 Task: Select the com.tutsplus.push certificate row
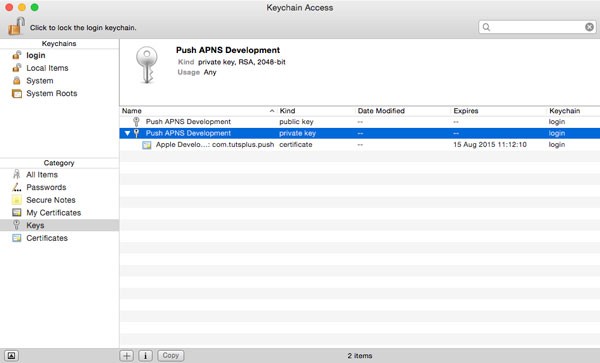click(x=360, y=145)
